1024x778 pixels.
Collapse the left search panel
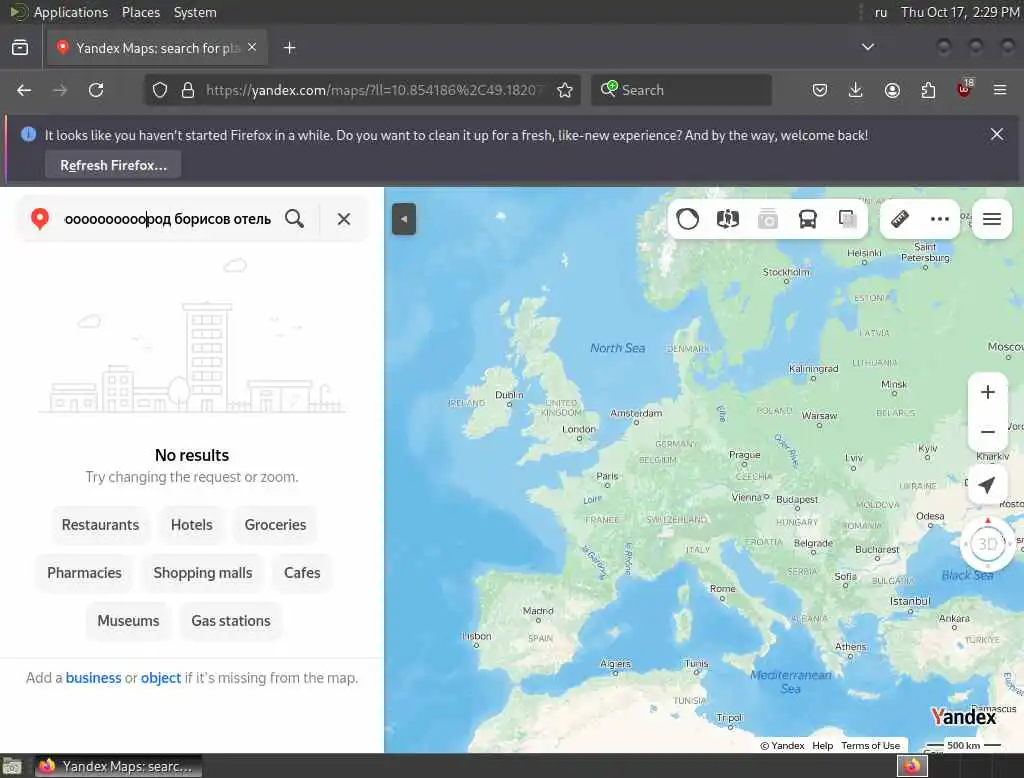click(x=404, y=219)
